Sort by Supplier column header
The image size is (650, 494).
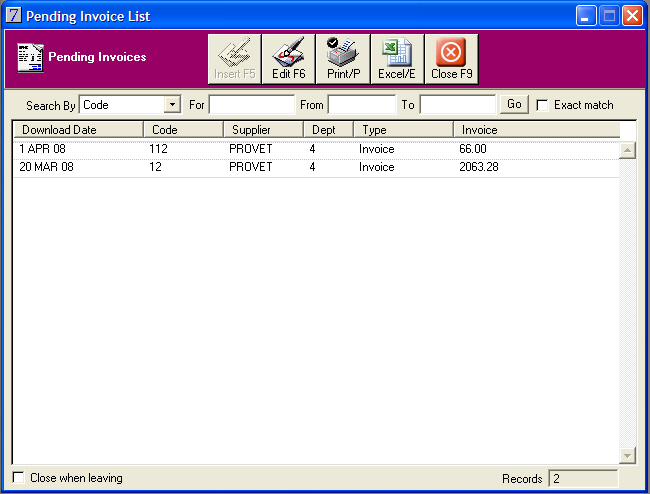264,130
